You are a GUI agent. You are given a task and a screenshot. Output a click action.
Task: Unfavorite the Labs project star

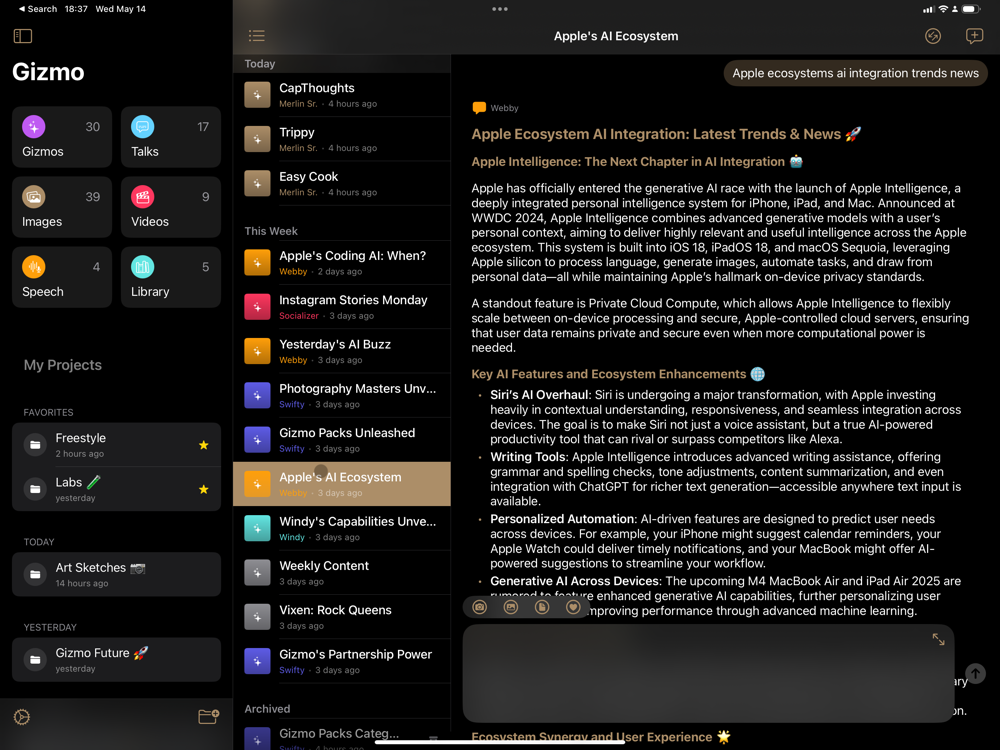point(203,489)
